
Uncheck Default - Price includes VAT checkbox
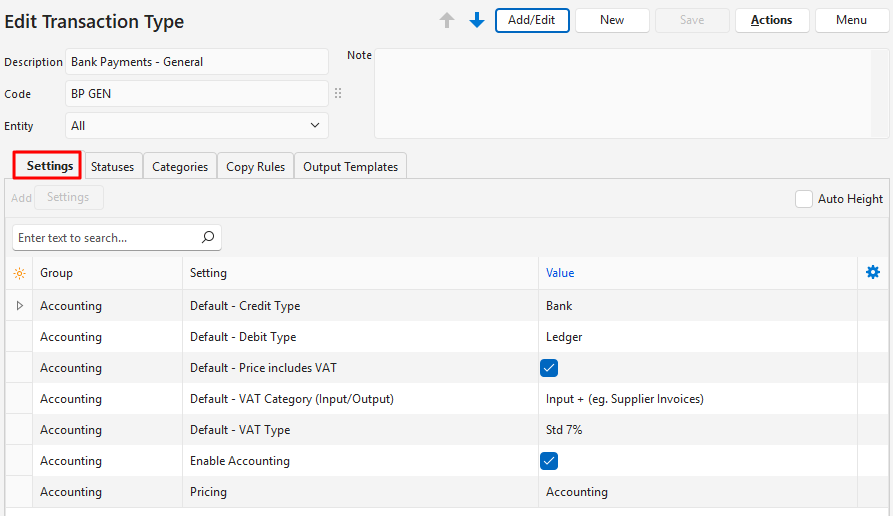point(549,368)
